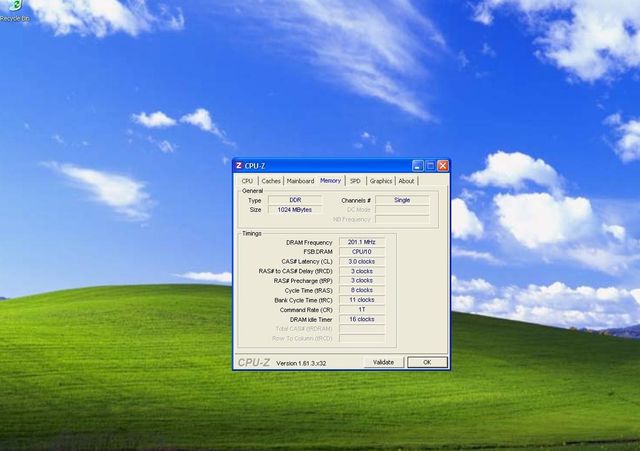Click the DRAM Frequency value 201.1 MHz

click(362, 242)
